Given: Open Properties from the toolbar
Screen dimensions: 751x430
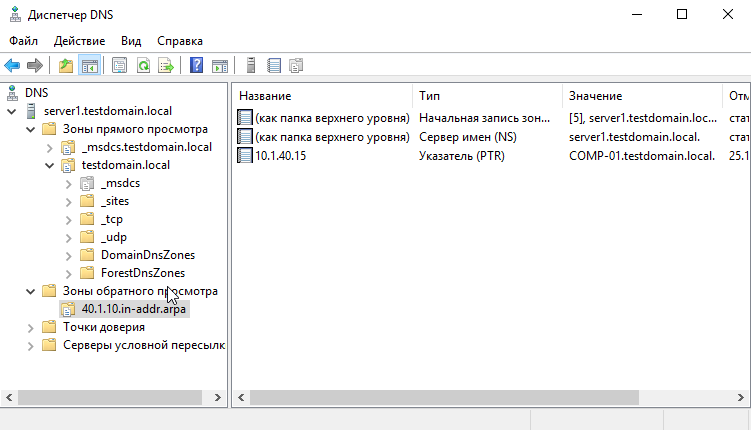Looking at the screenshot, I should pos(120,66).
